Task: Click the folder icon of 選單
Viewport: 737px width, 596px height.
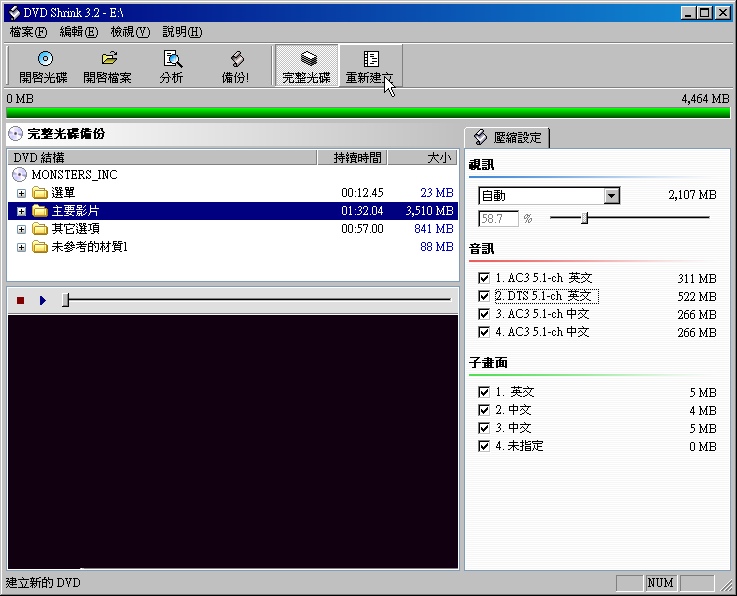Action: coord(40,193)
